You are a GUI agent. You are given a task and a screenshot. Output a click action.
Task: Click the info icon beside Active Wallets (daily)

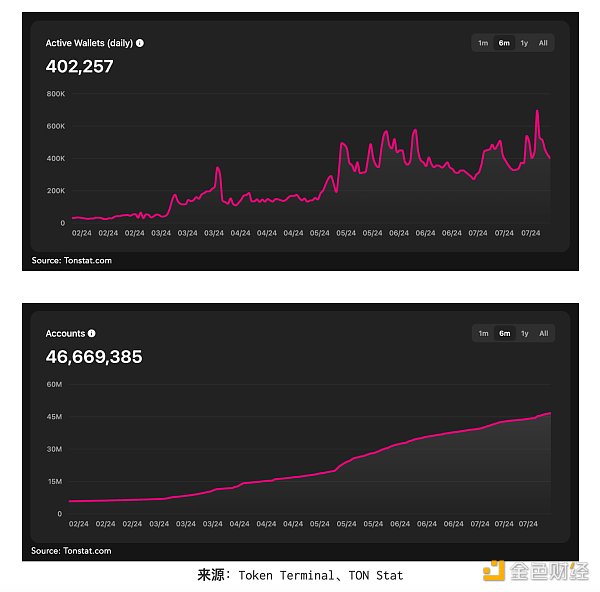click(x=140, y=43)
